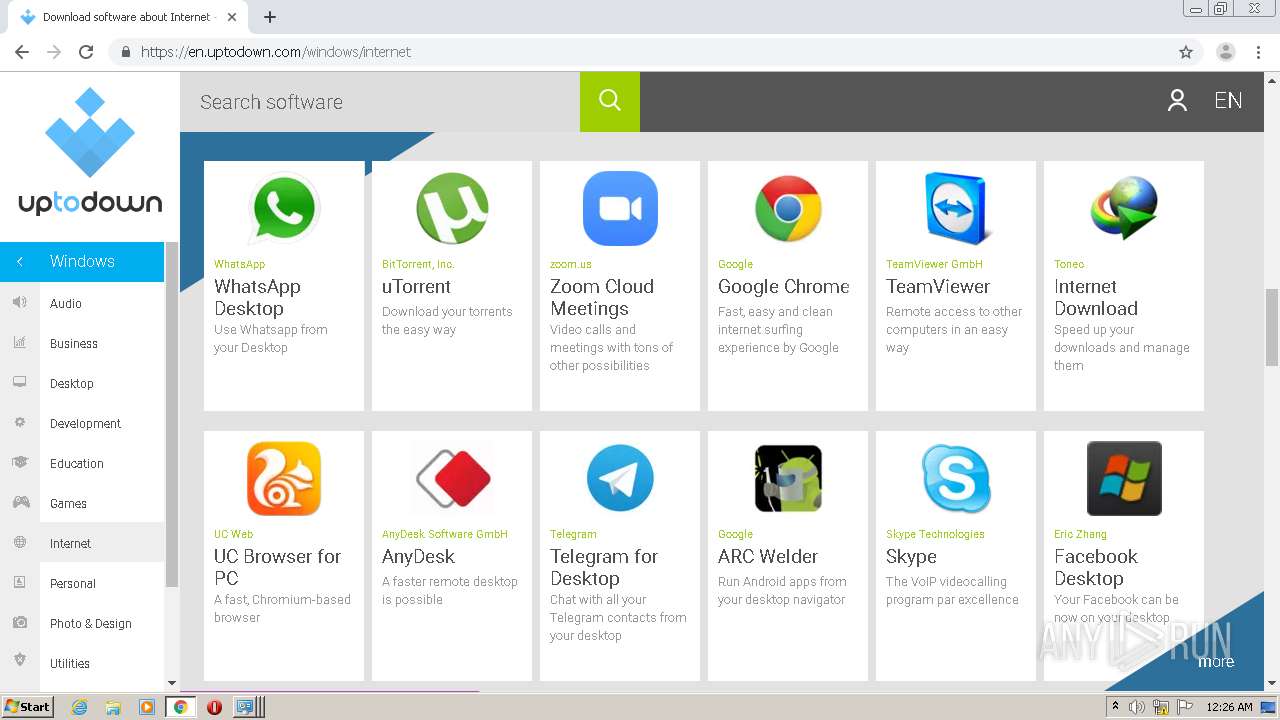The width and height of the screenshot is (1280, 720).
Task: Open the Internet Download Manager icon
Action: click(x=1124, y=208)
